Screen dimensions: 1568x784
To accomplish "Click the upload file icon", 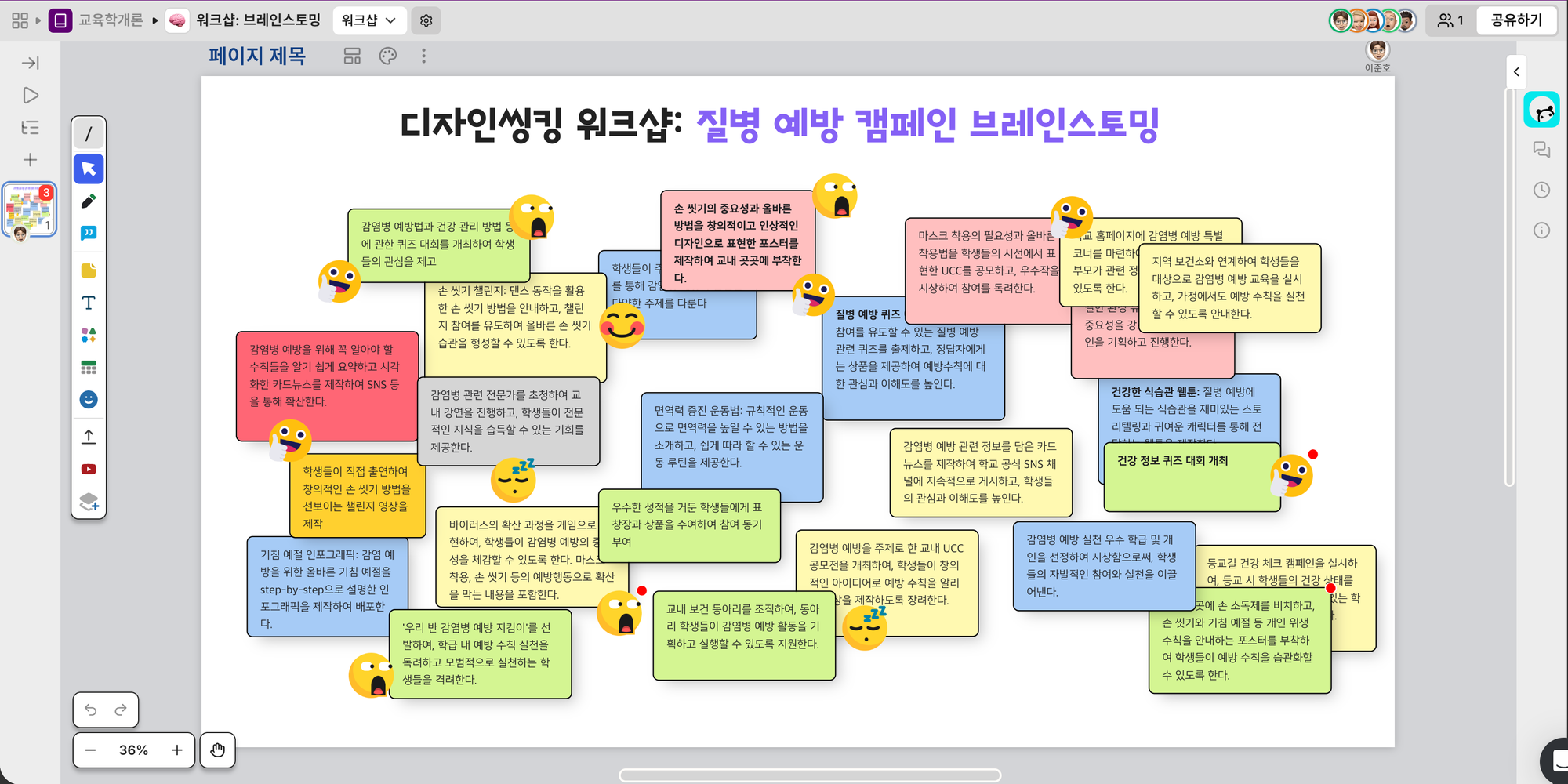I will [x=89, y=436].
